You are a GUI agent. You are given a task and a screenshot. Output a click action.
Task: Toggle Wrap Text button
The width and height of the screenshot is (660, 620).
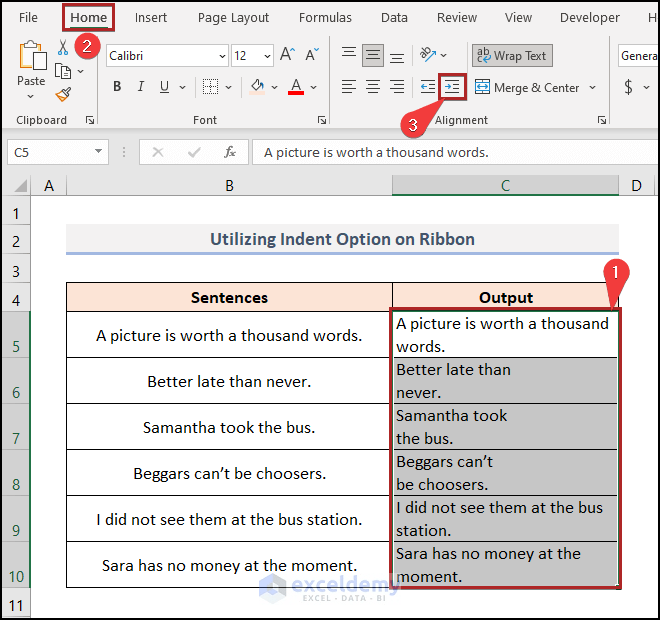(512, 56)
